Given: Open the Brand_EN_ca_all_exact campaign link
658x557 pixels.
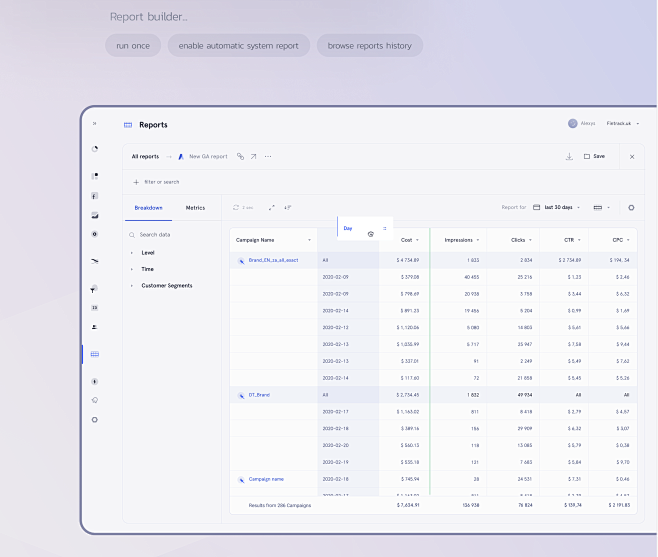Looking at the screenshot, I should coord(273,260).
